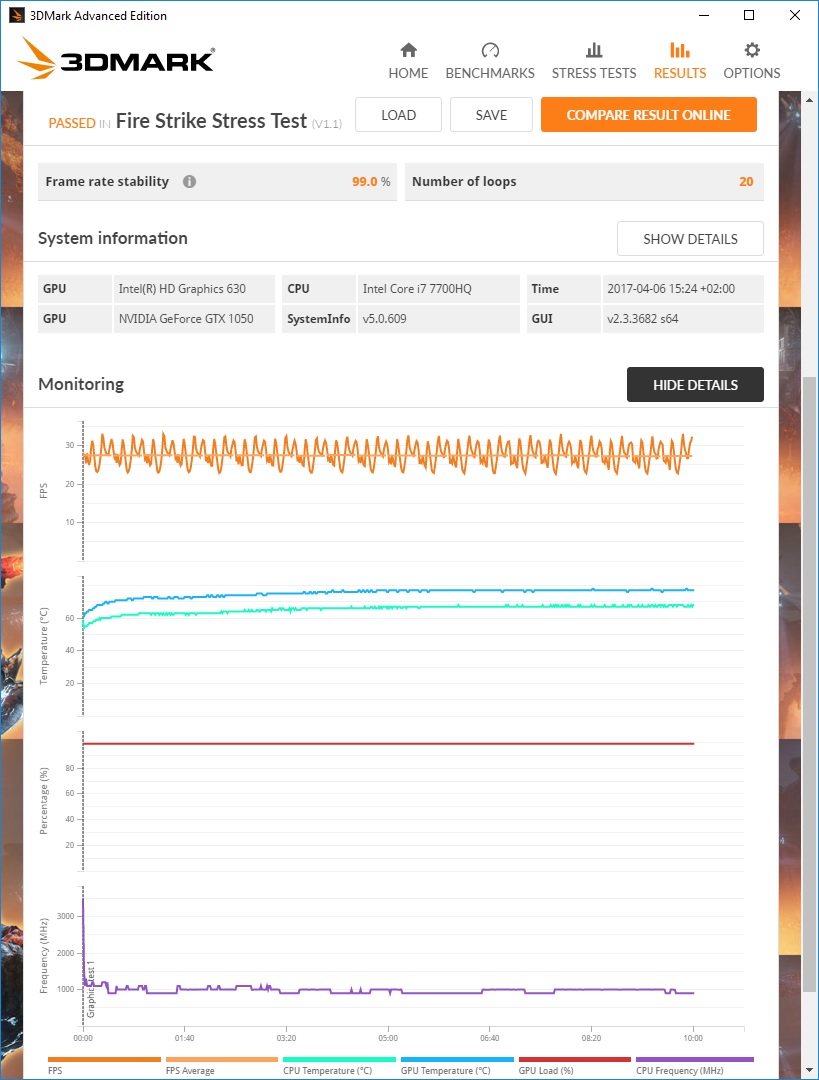
Task: Click the CPU Temperature legend swatch
Action: point(340,1059)
